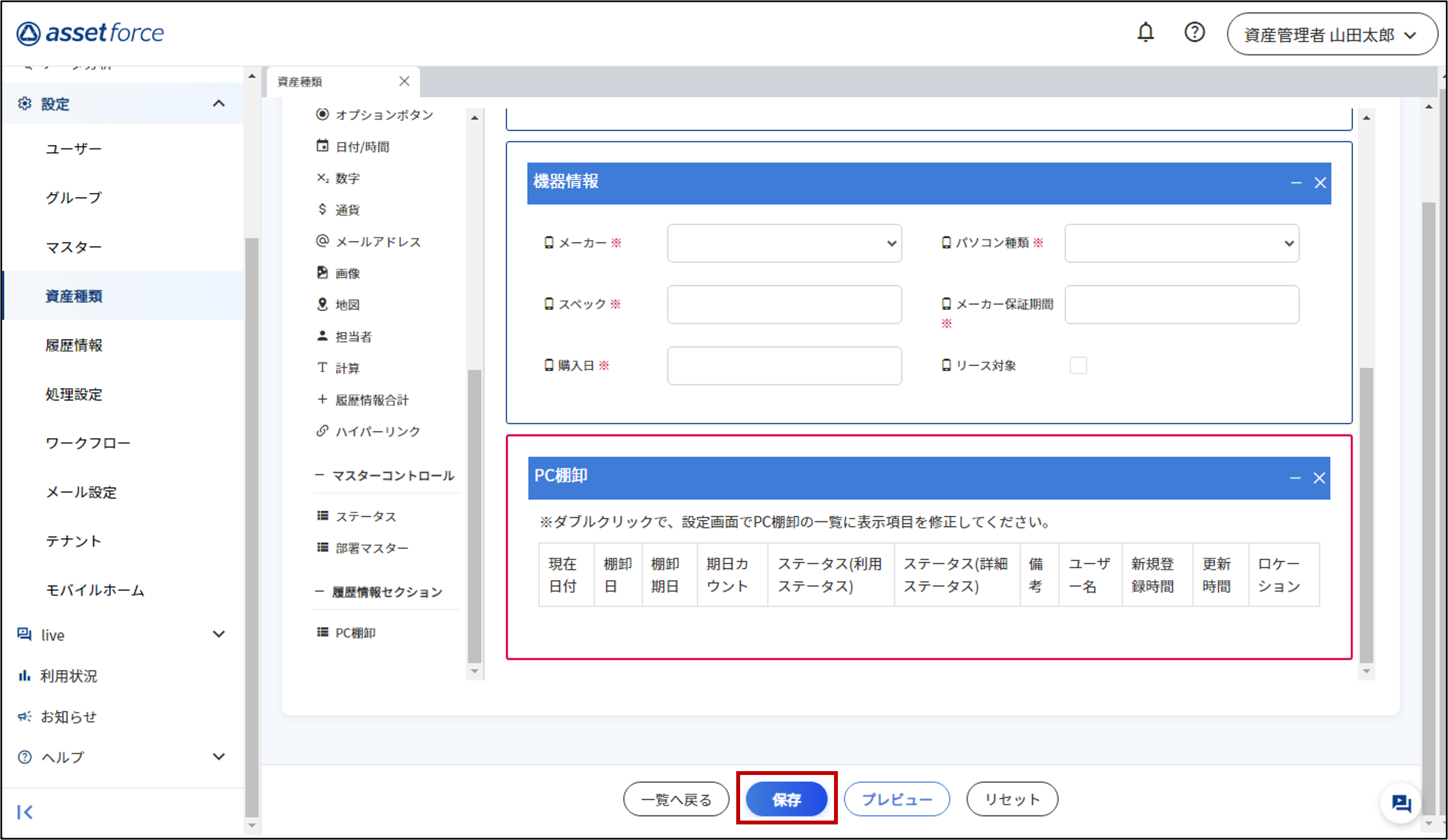Open ワークフロー settings

[x=87, y=443]
